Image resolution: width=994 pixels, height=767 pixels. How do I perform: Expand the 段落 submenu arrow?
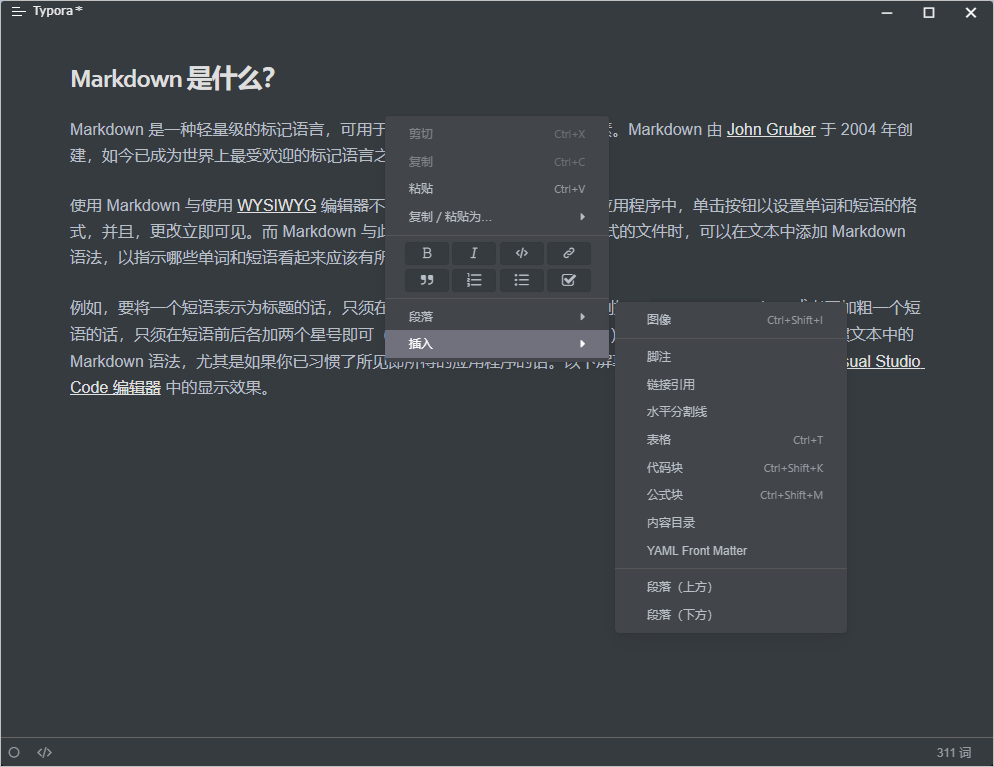coord(582,316)
